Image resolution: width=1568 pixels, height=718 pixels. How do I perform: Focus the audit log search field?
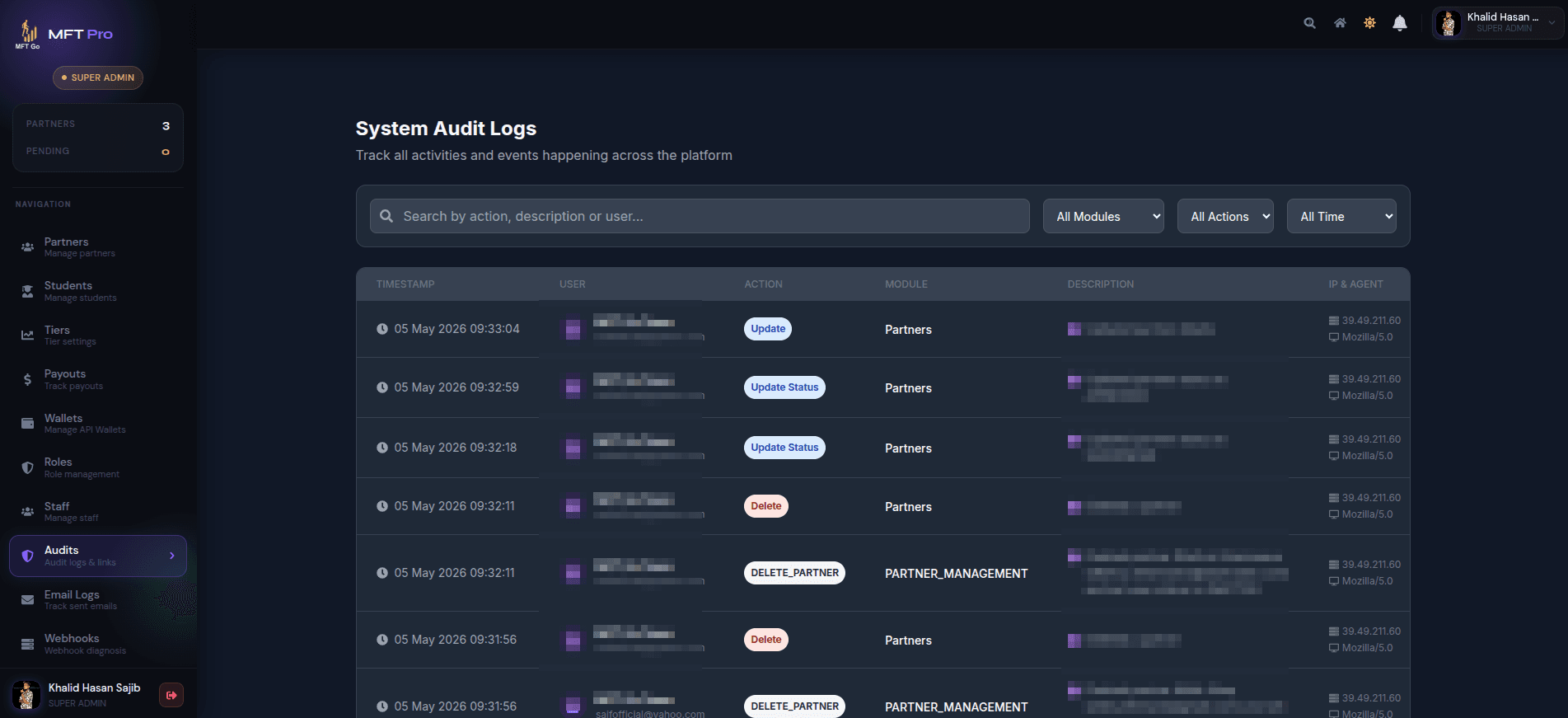pos(700,216)
